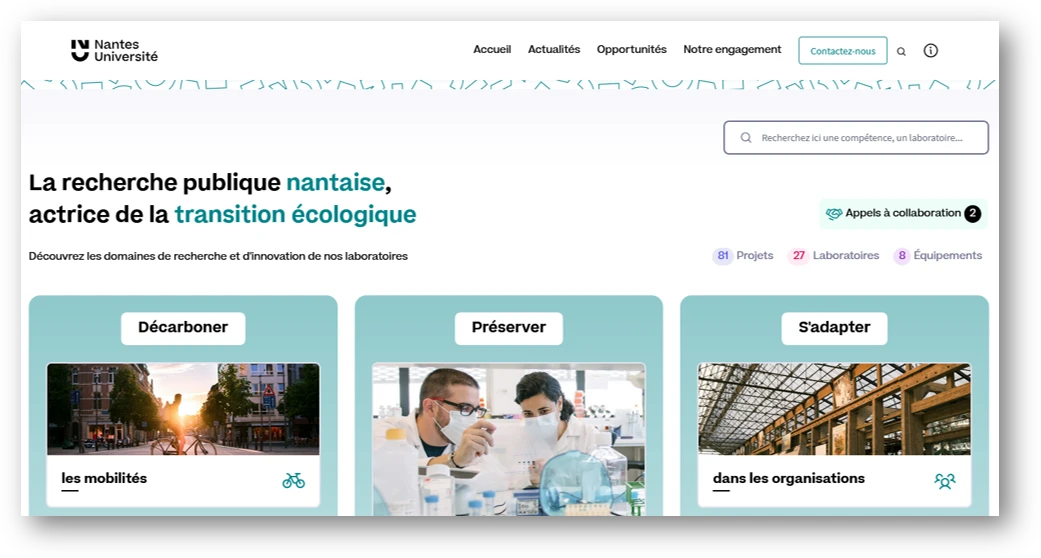Click the 8 équipements count badge

pos(902,256)
